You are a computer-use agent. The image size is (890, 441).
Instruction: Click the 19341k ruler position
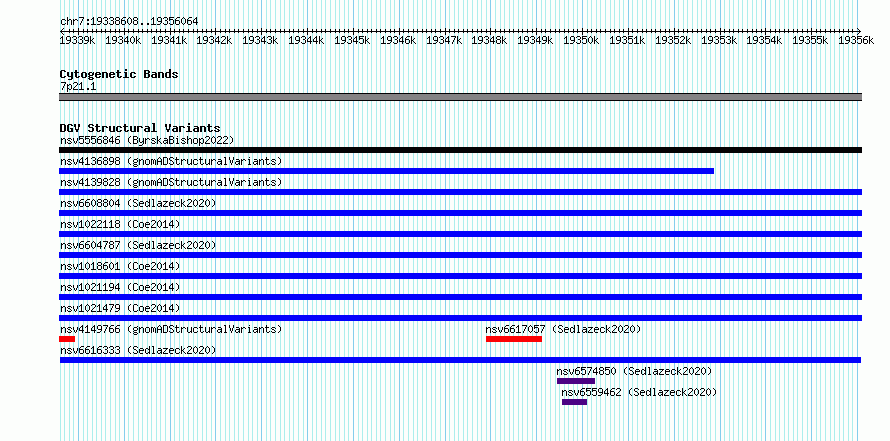point(169,40)
